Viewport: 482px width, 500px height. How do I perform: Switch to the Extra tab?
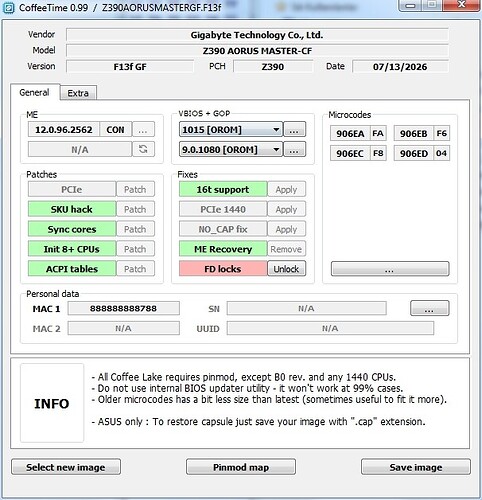(x=78, y=93)
